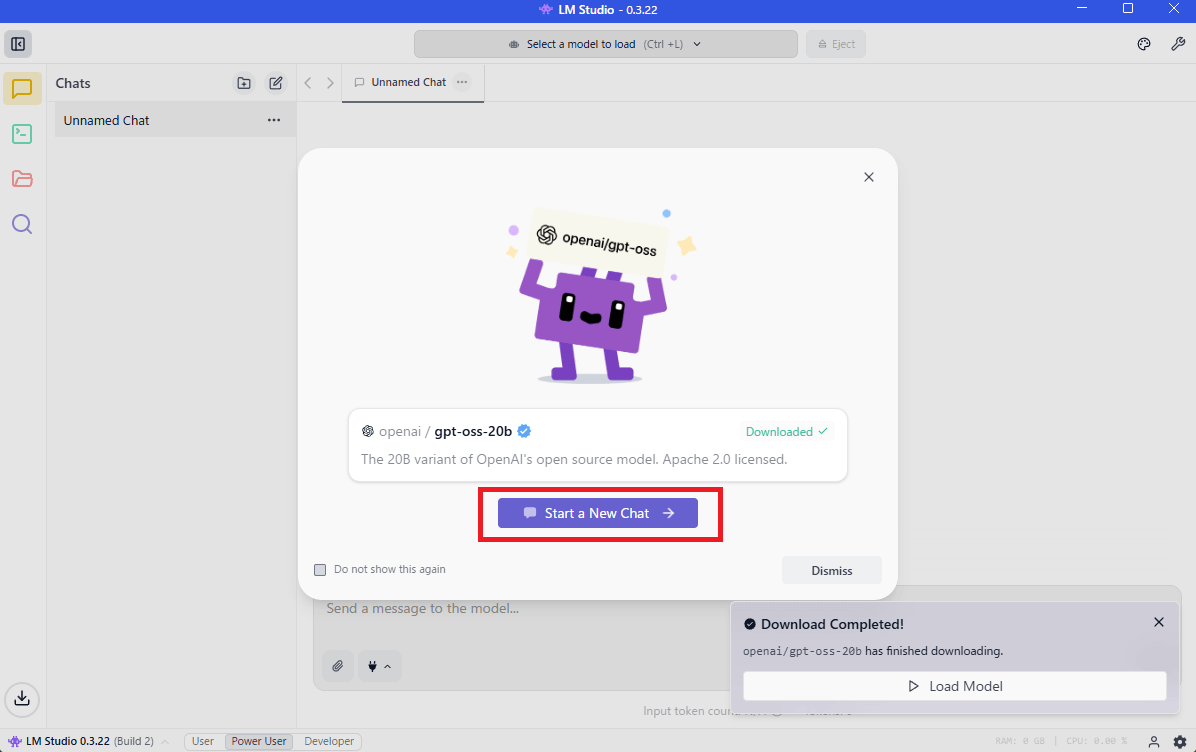Click Start a New Chat button
This screenshot has height=752, width=1196.
click(597, 513)
